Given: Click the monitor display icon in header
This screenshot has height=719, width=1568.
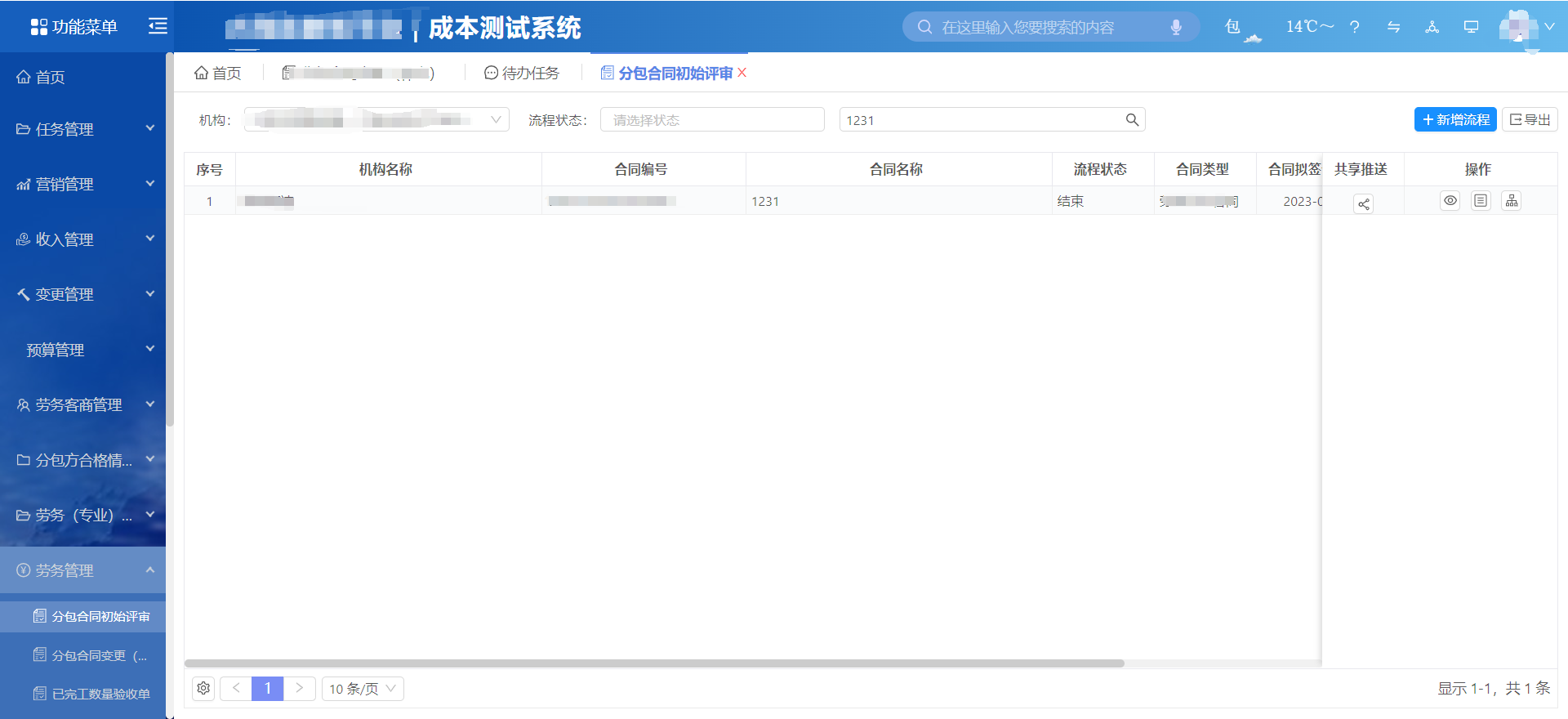Looking at the screenshot, I should [1471, 27].
